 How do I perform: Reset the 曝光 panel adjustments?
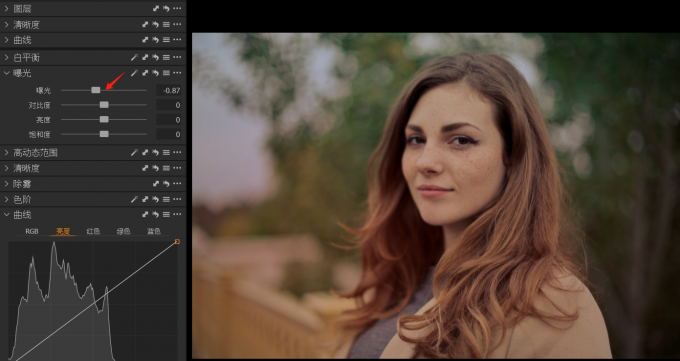pyautogui.click(x=156, y=73)
